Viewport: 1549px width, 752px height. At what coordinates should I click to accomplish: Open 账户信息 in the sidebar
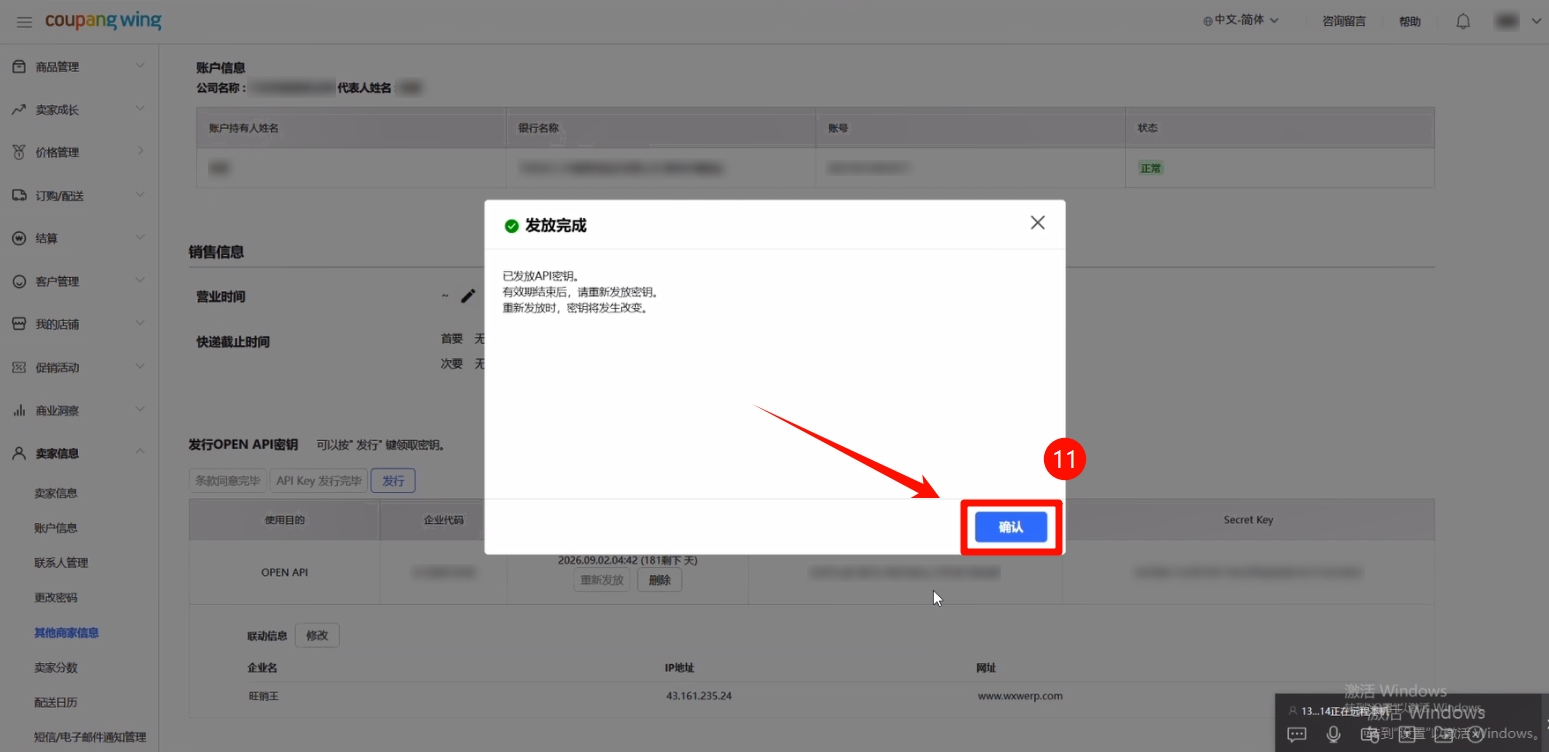click(56, 528)
